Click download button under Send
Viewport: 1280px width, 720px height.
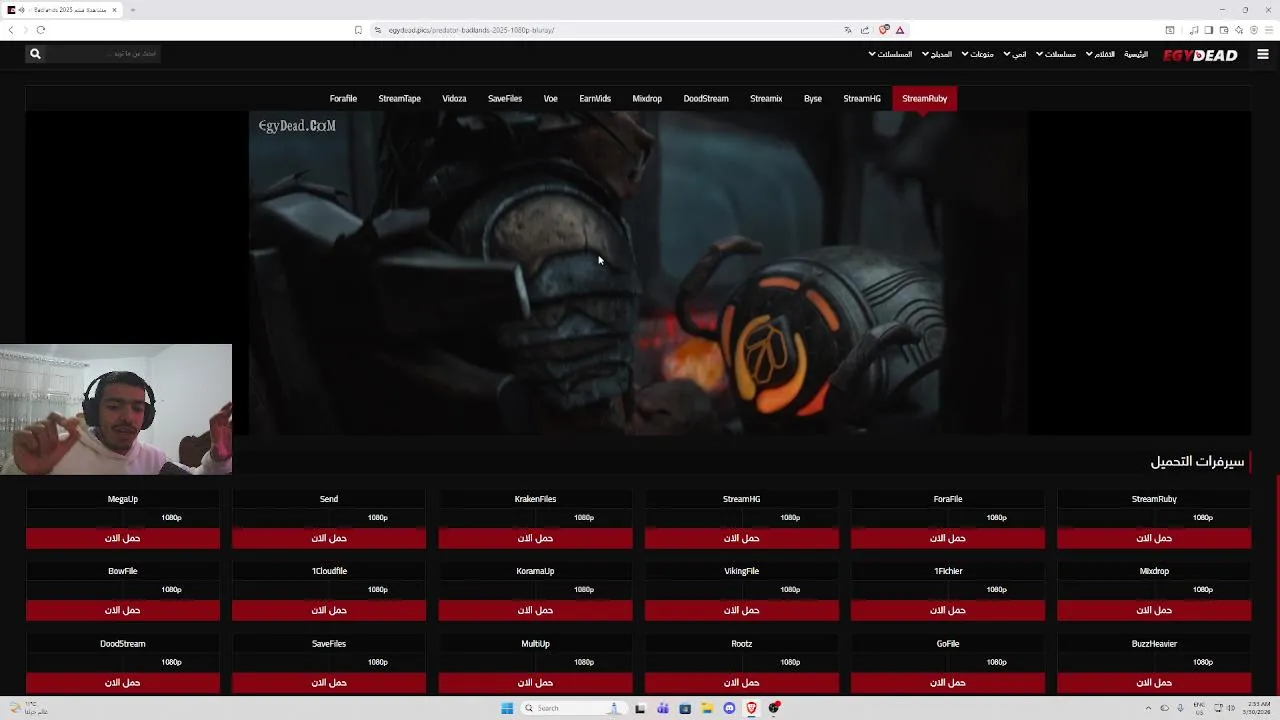(x=329, y=538)
